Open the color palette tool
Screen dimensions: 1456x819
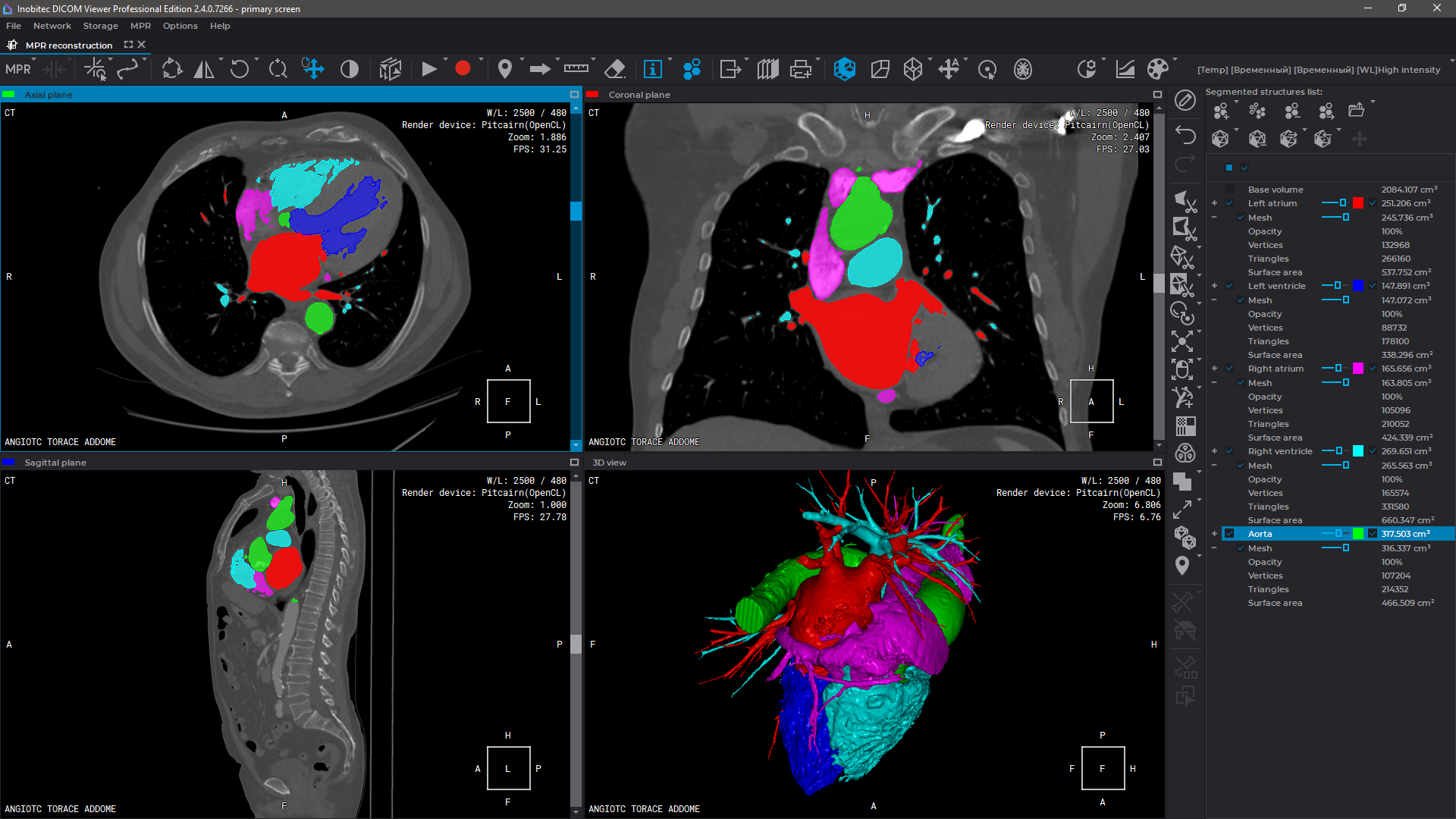[x=1156, y=69]
